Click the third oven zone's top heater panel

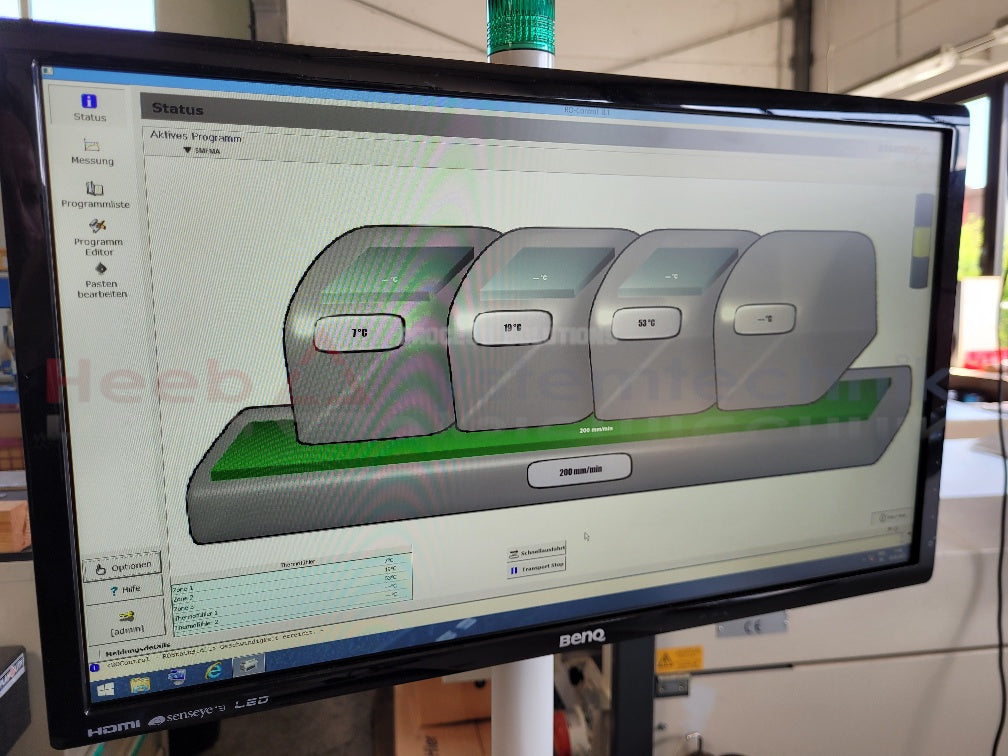(x=678, y=271)
